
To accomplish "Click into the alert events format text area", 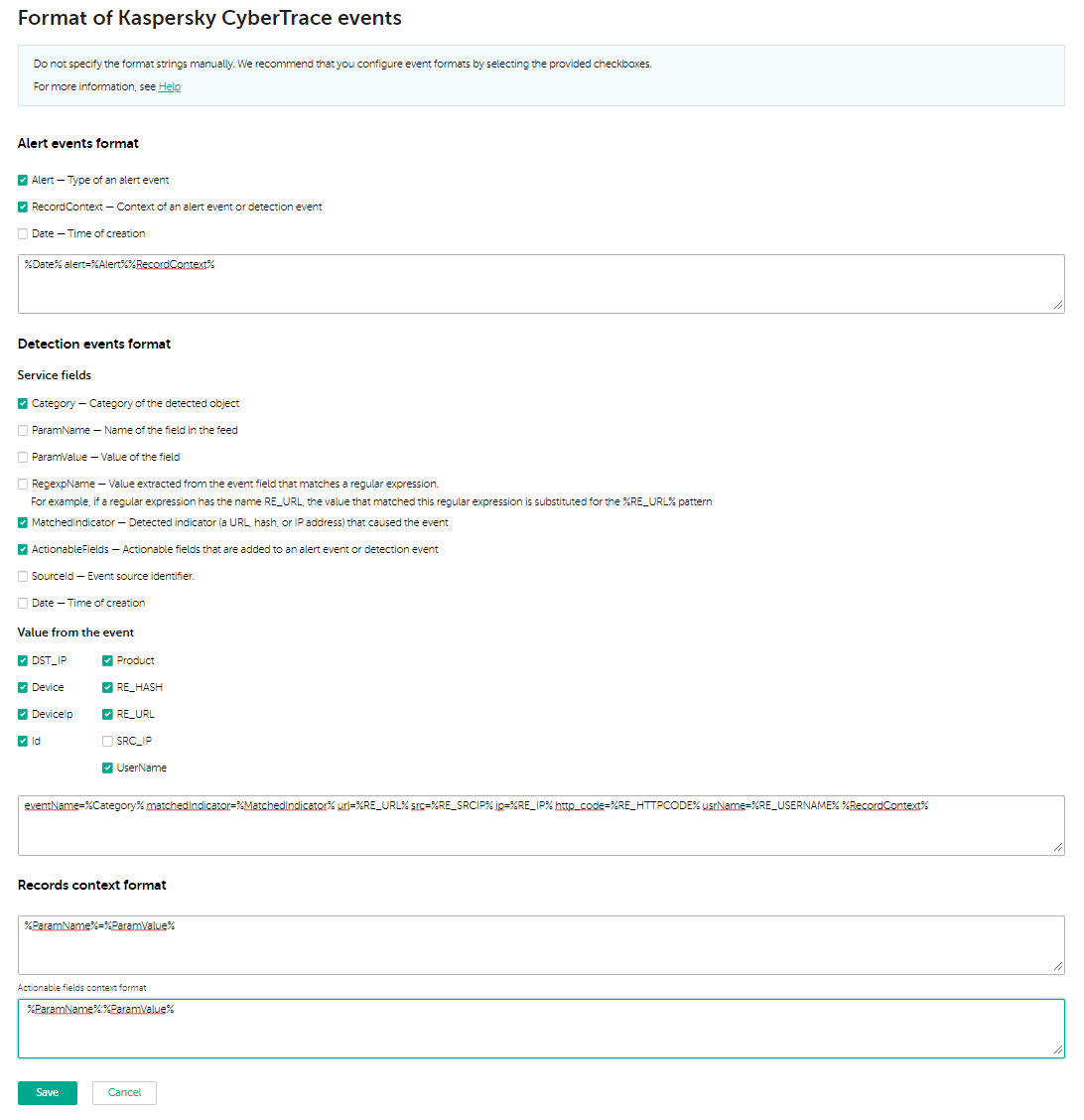I will 541,285.
